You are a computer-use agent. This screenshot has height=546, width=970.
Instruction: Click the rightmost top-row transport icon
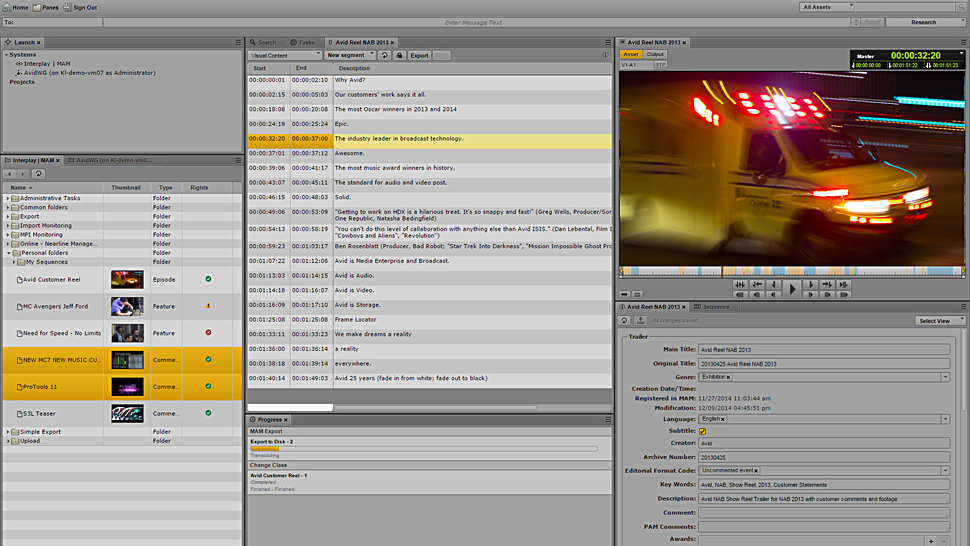tap(844, 284)
